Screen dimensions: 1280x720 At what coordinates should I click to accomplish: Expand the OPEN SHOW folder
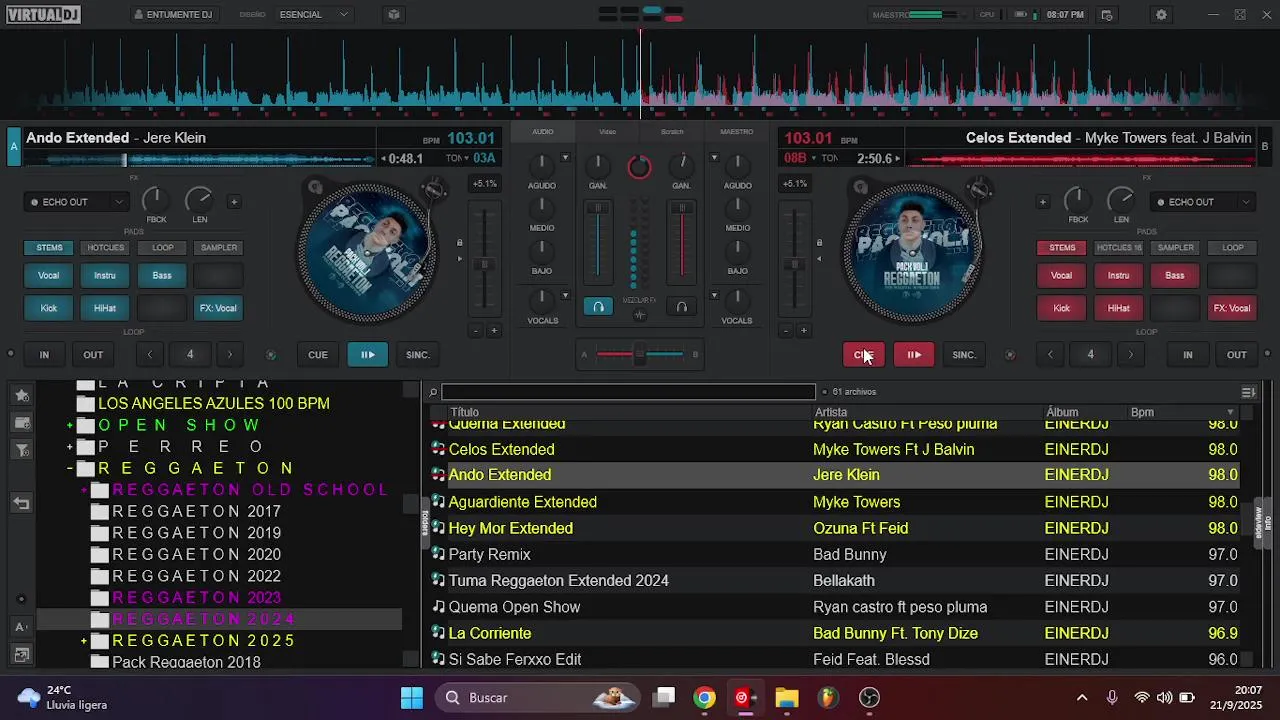[70, 426]
